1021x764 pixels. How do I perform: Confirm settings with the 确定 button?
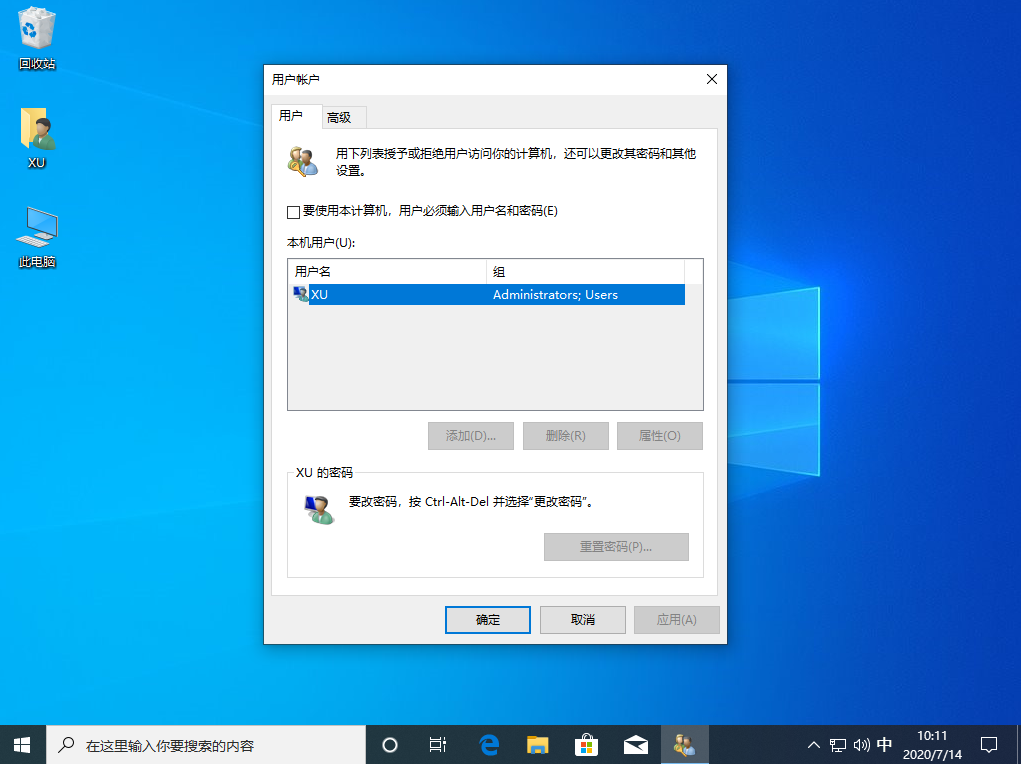487,619
